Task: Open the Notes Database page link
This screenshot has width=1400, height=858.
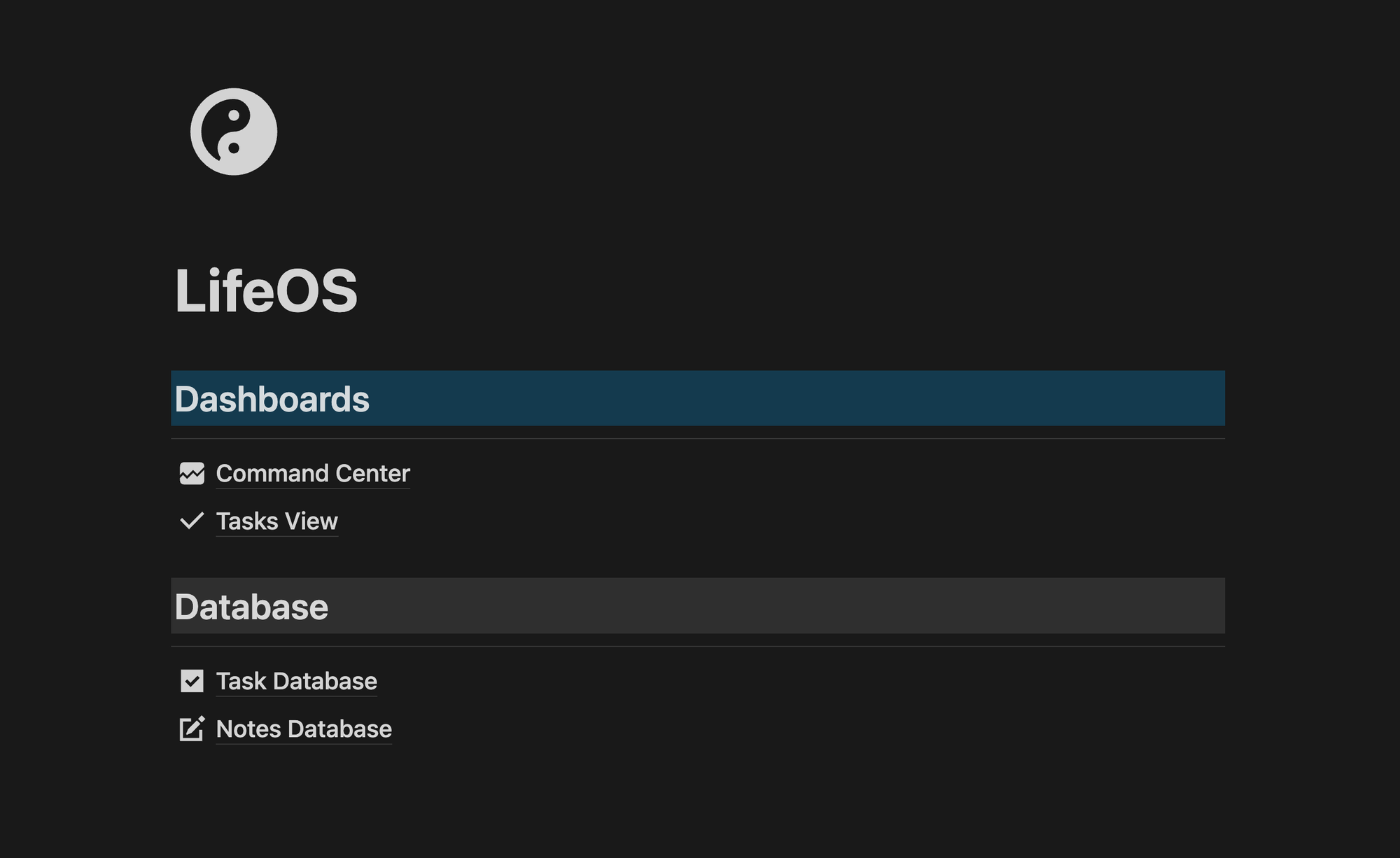Action: coord(304,729)
